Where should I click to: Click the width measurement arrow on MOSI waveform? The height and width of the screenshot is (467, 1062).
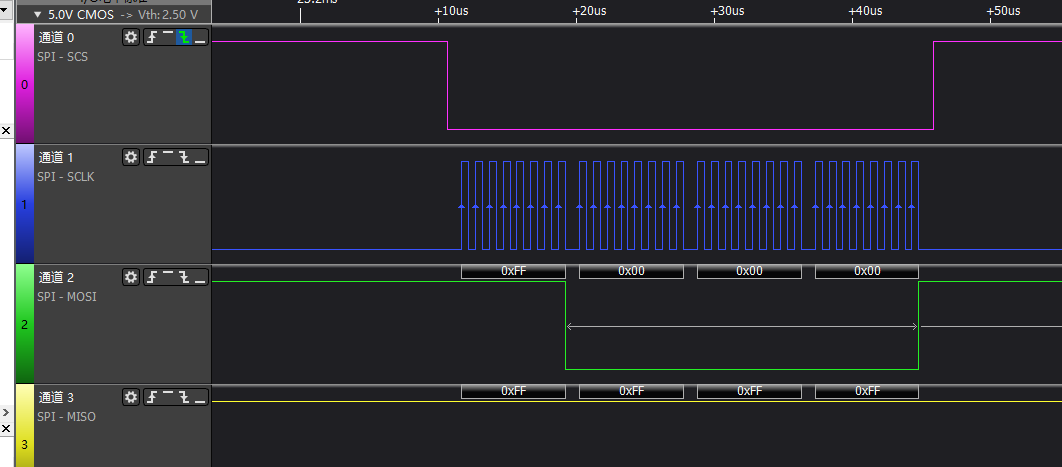click(742, 326)
